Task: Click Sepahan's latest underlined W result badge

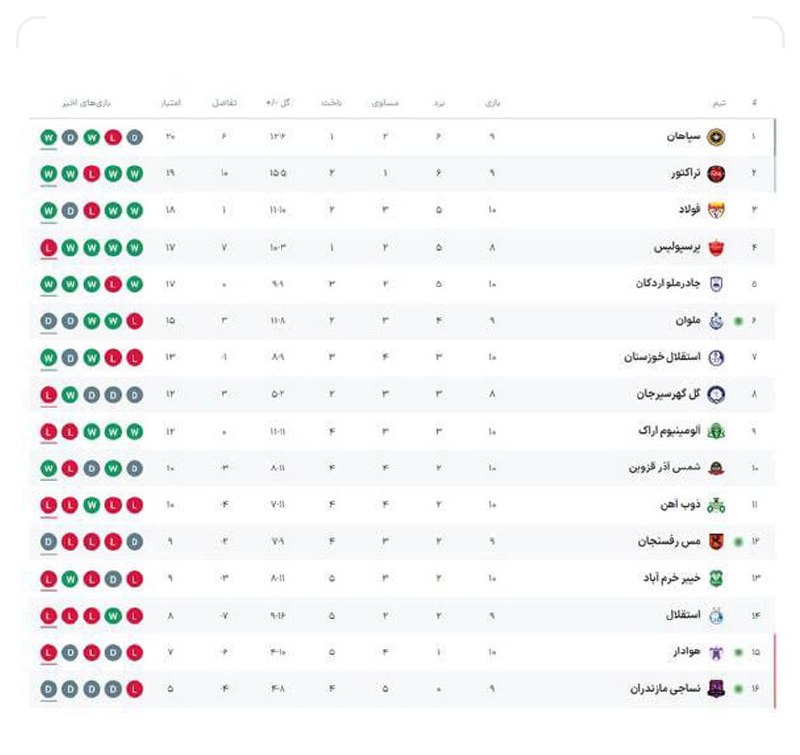Action: 48,138
